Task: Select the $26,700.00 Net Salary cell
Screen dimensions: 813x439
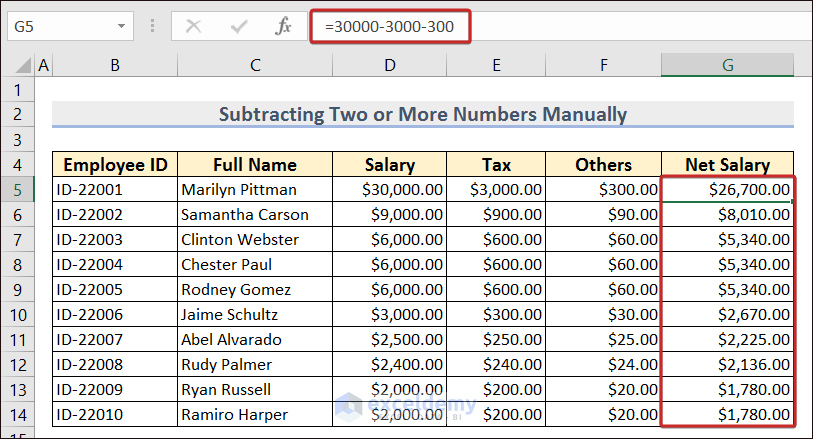Action: coord(727,189)
